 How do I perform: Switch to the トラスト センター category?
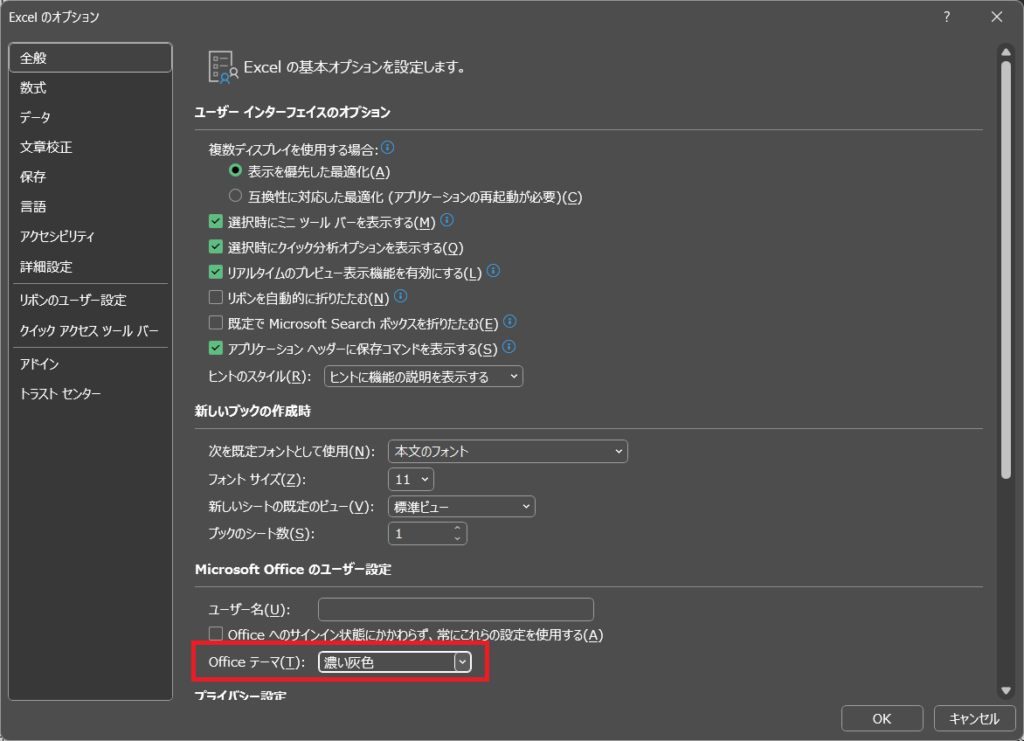[61, 394]
